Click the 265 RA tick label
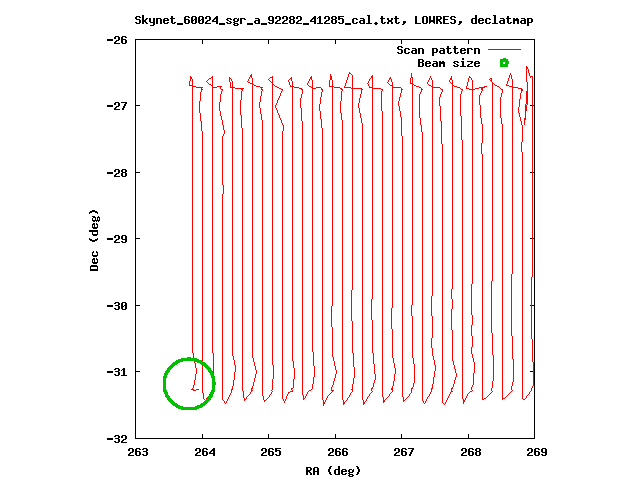Screen dimensions: 640x480 click(271, 452)
